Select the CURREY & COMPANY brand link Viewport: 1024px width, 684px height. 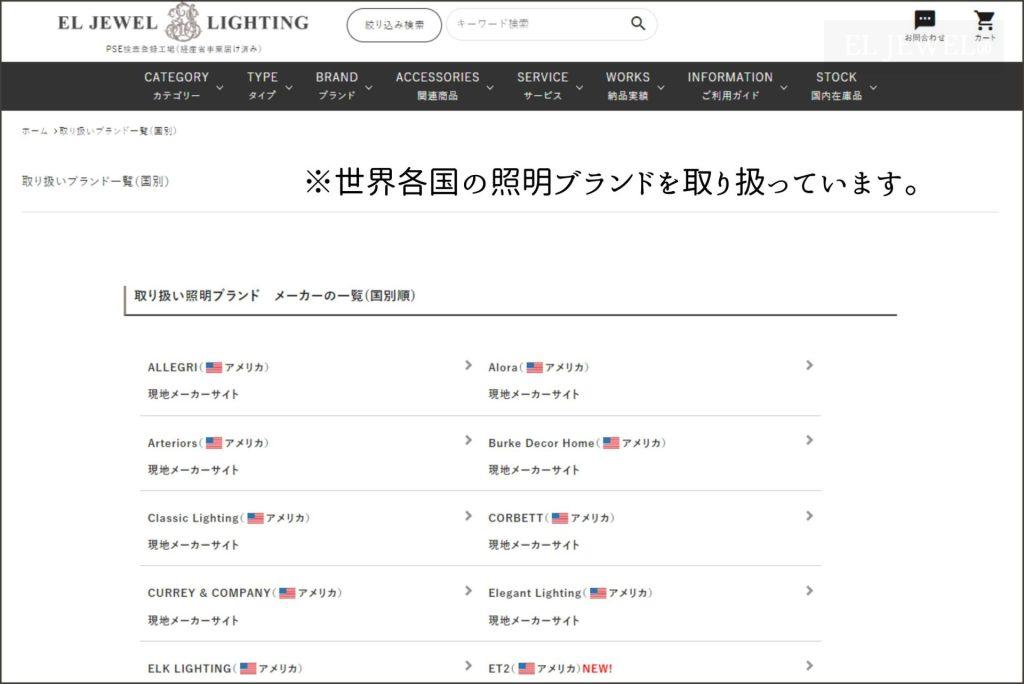pos(209,593)
